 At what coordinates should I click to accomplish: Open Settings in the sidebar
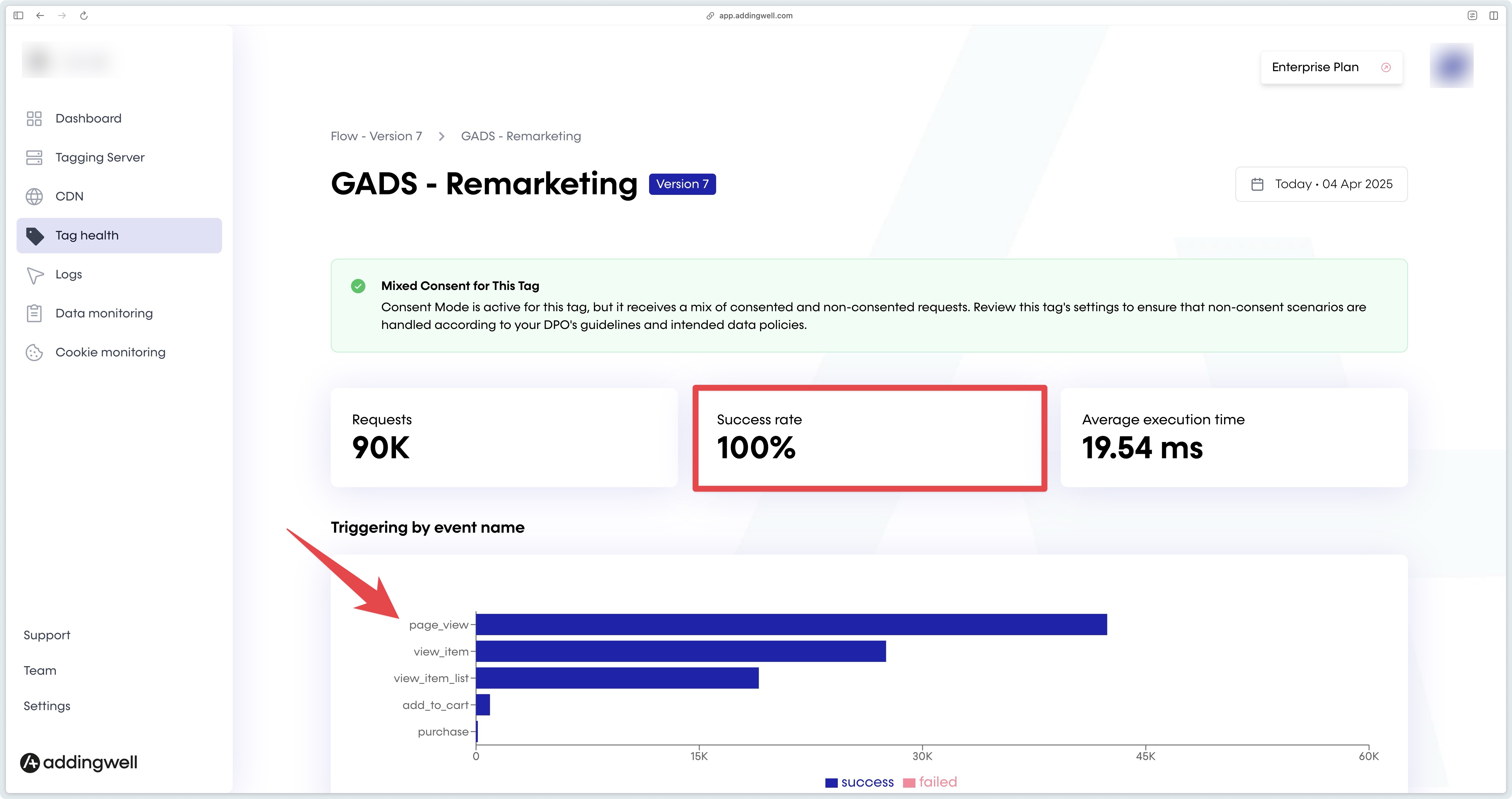tap(47, 706)
